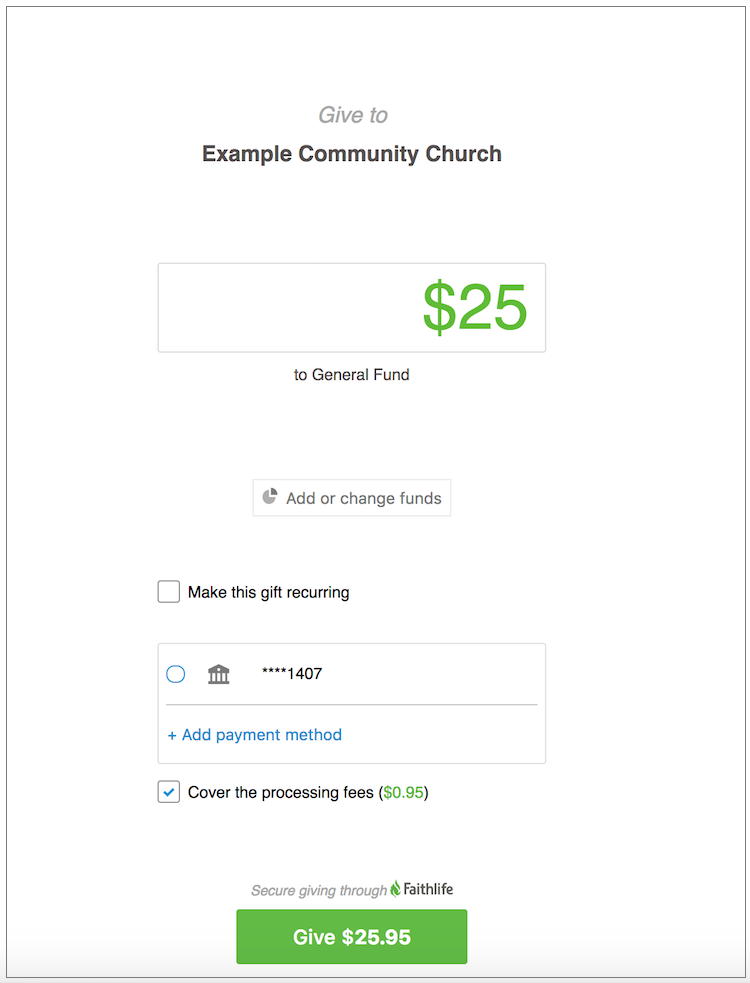Click the ****1407 account number text

click(292, 674)
